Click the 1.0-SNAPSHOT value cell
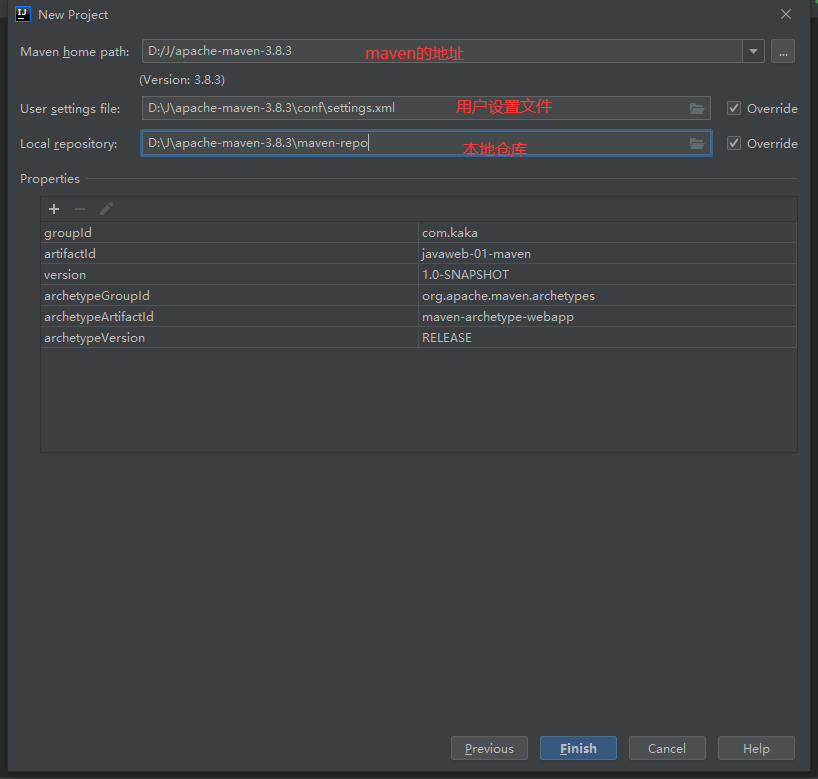This screenshot has width=818, height=779. pyautogui.click(x=607, y=275)
